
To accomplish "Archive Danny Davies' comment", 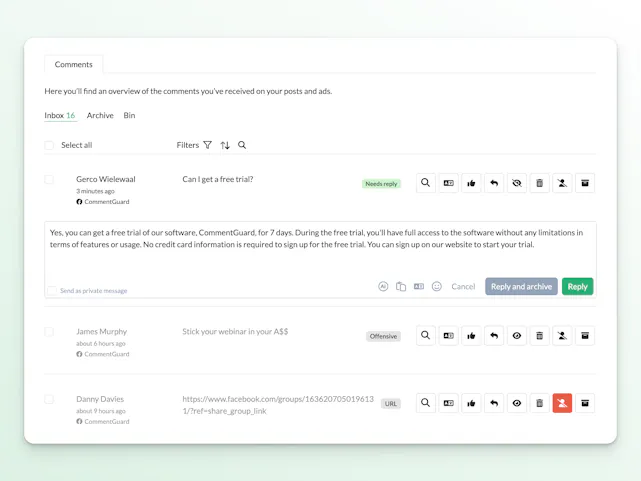I will [585, 403].
